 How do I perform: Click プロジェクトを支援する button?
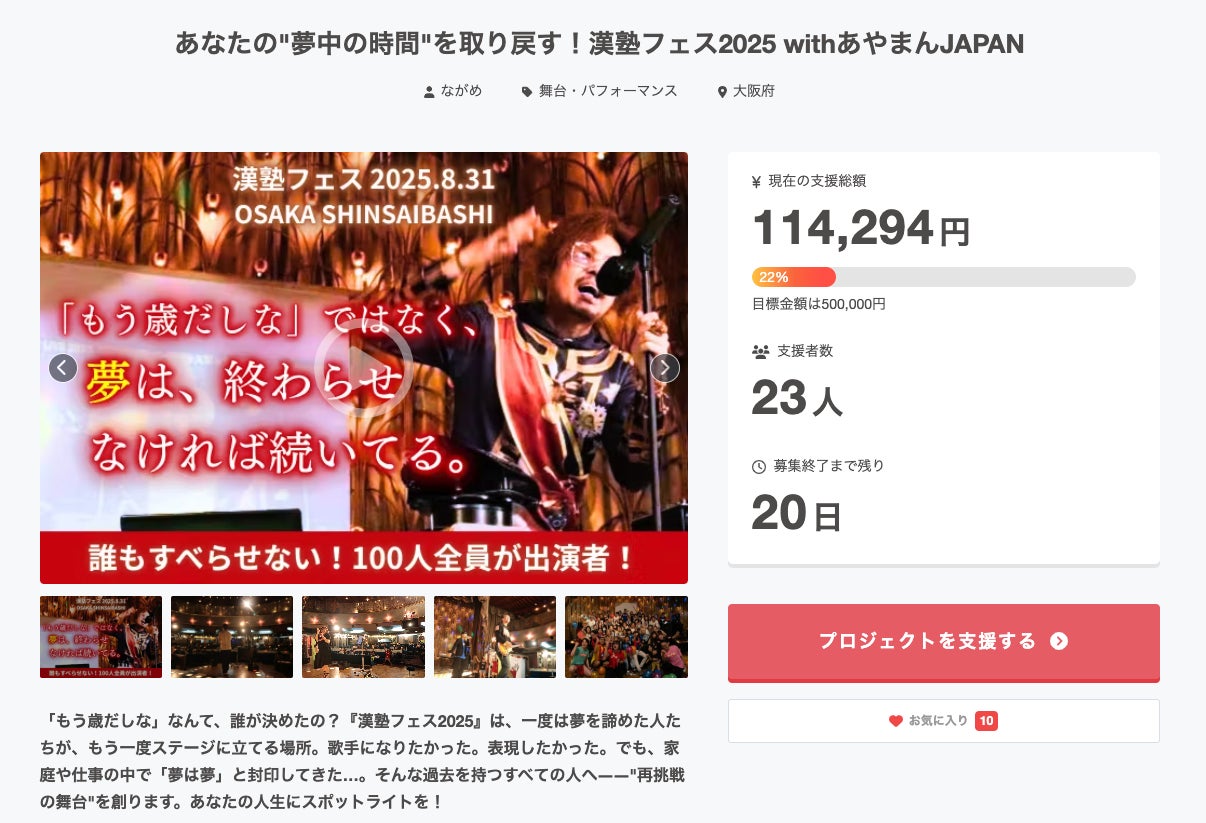[x=944, y=642]
